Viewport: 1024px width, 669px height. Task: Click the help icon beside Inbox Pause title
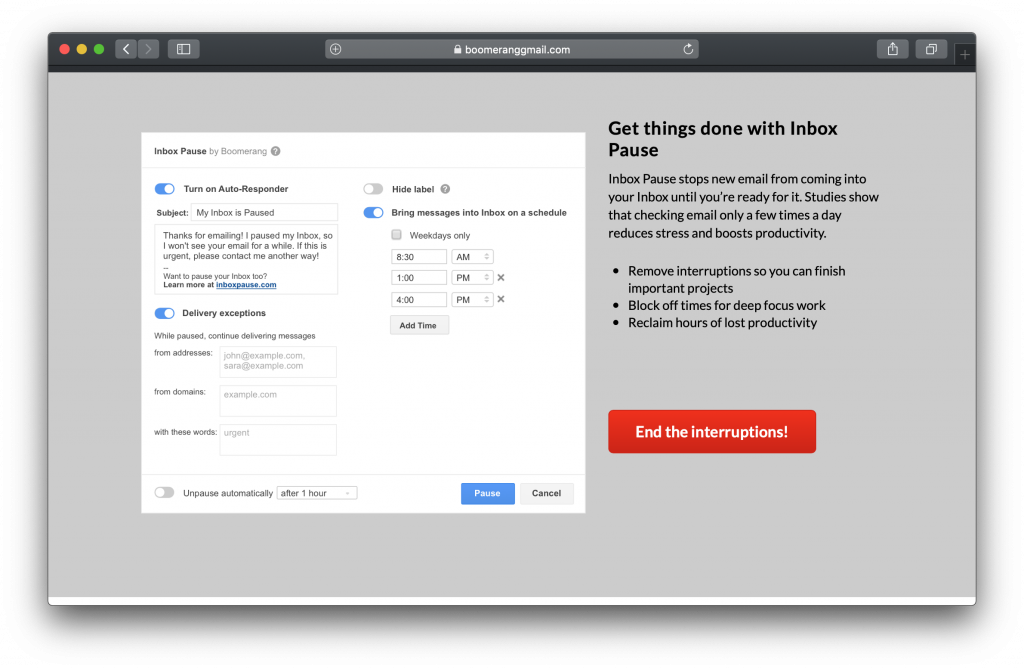tap(275, 152)
